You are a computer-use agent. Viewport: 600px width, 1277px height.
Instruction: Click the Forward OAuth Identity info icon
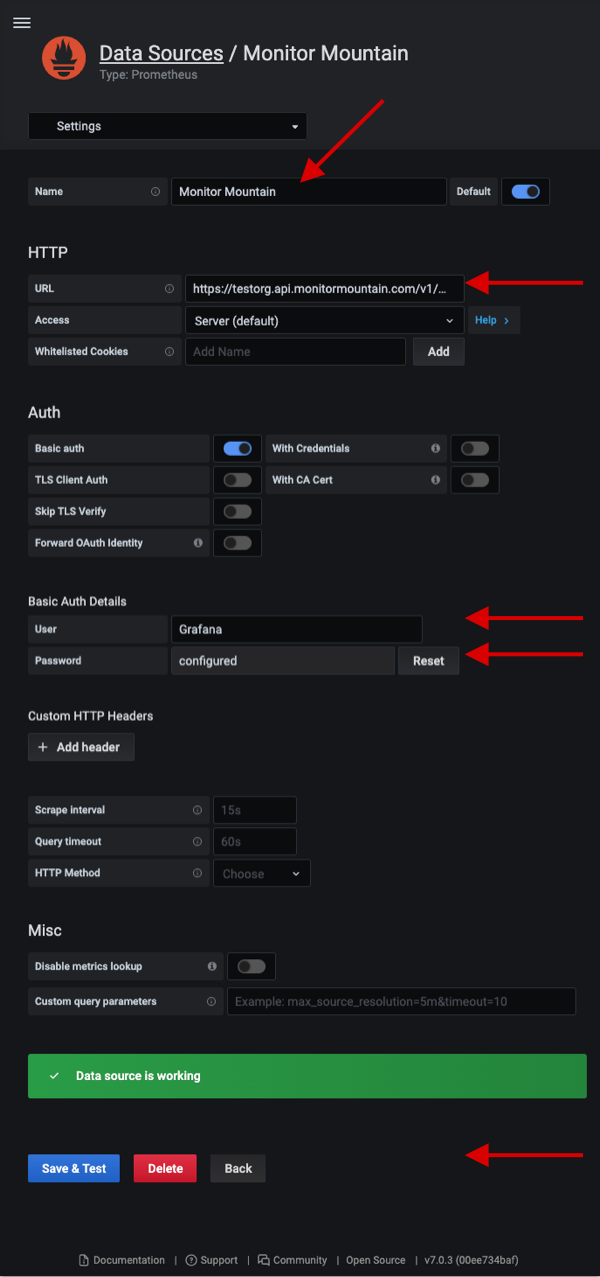(x=198, y=543)
